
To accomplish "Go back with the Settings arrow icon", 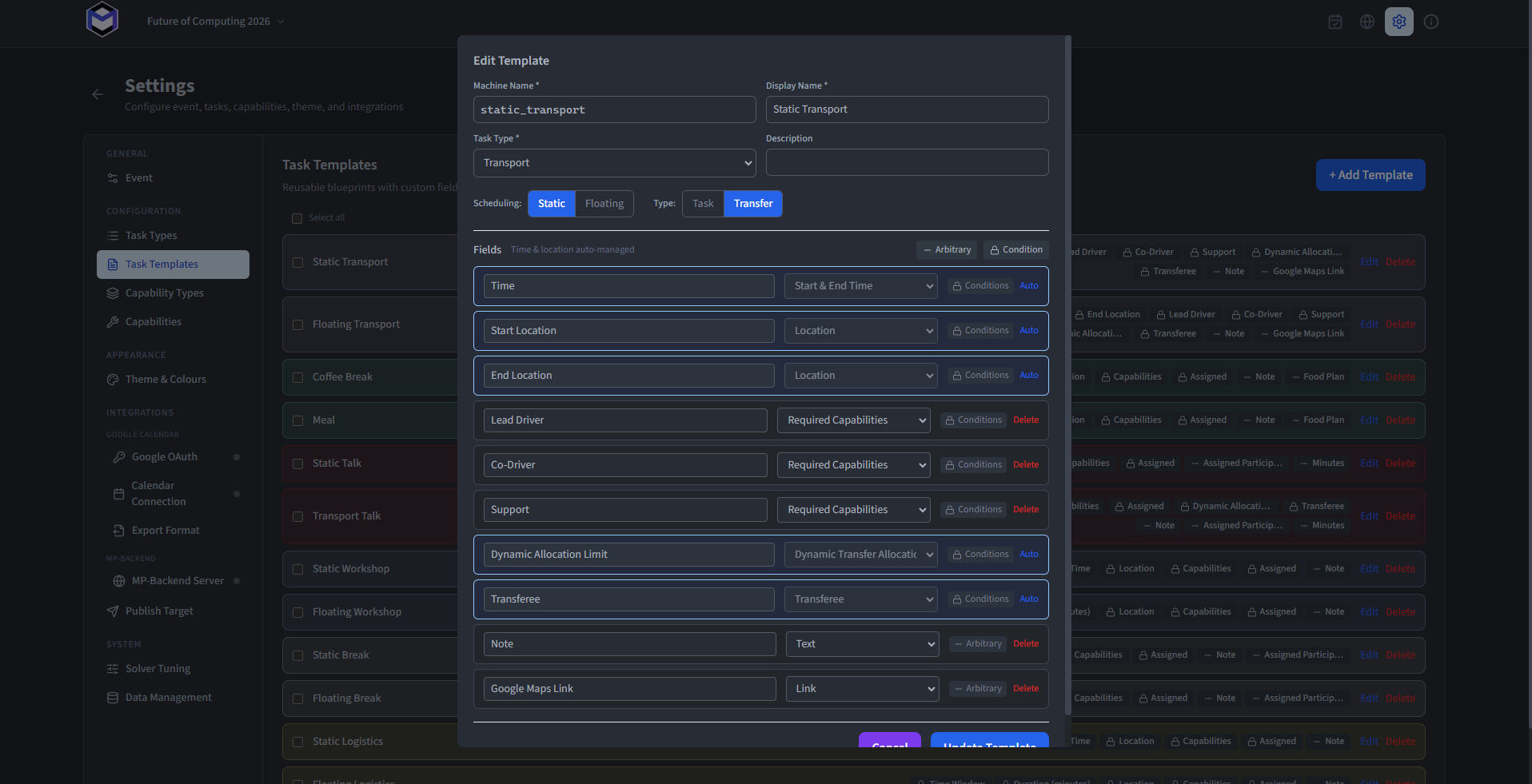I will [x=98, y=94].
